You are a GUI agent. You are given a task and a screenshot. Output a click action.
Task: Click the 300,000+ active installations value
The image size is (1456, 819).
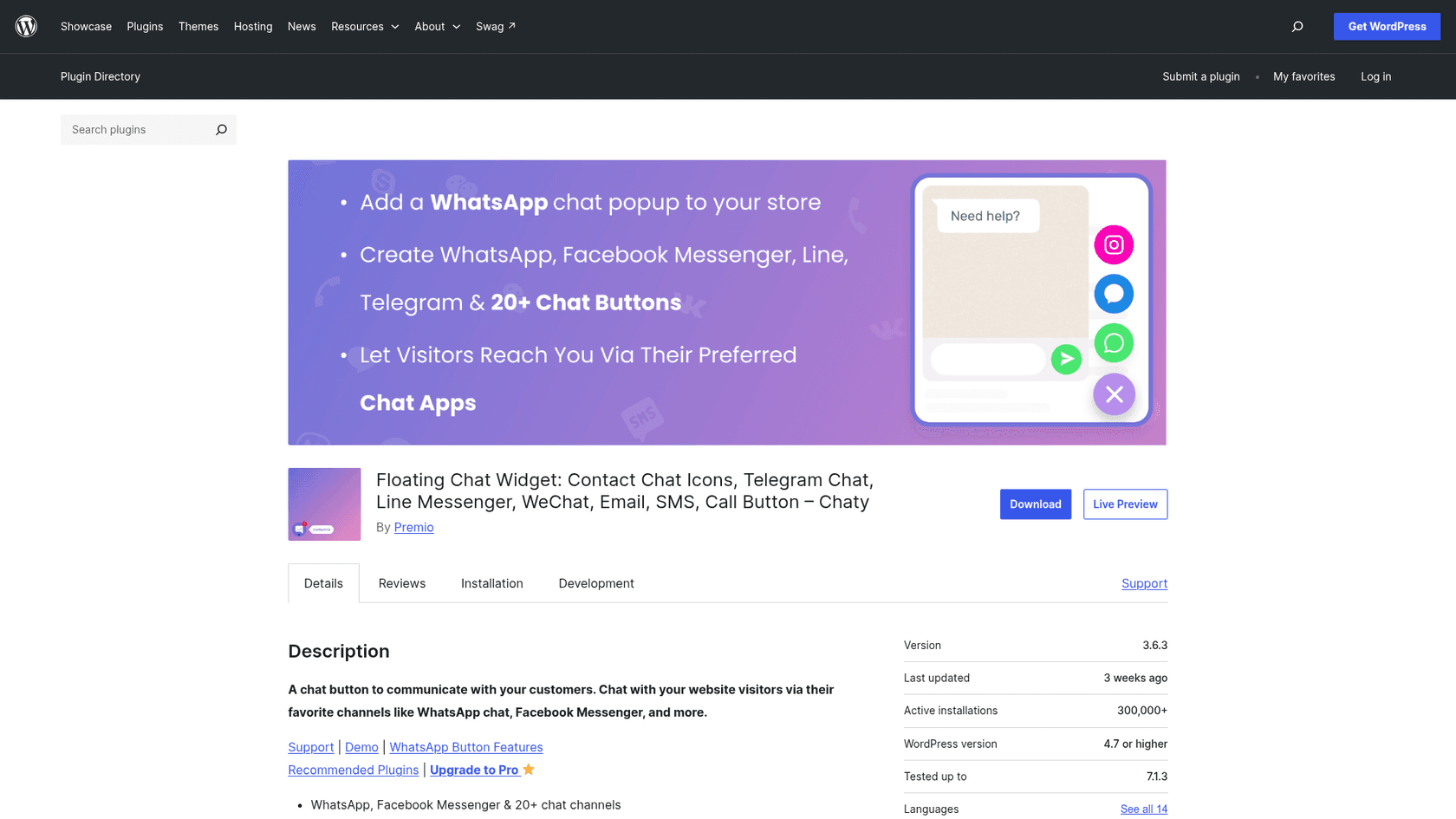pyautogui.click(x=1141, y=711)
